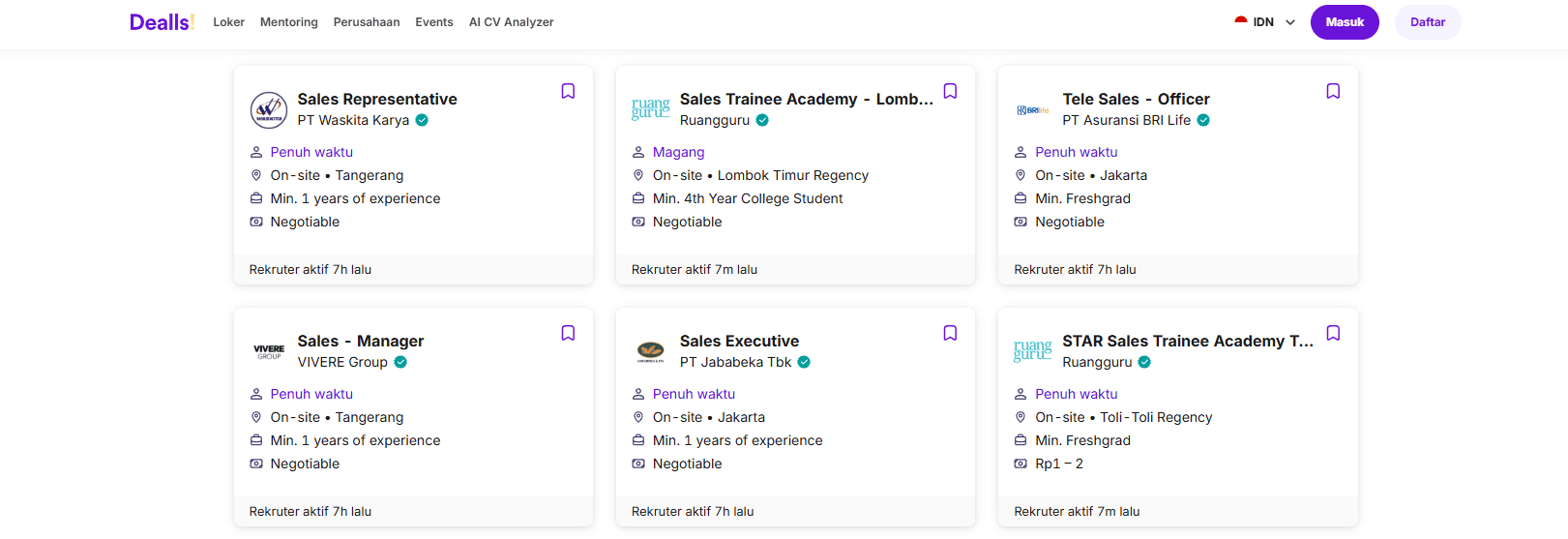Viewport: 1568px width, 539px height.
Task: Click Rekruter aktif 7m lalu on STAR Sales card
Action: 1077,512
